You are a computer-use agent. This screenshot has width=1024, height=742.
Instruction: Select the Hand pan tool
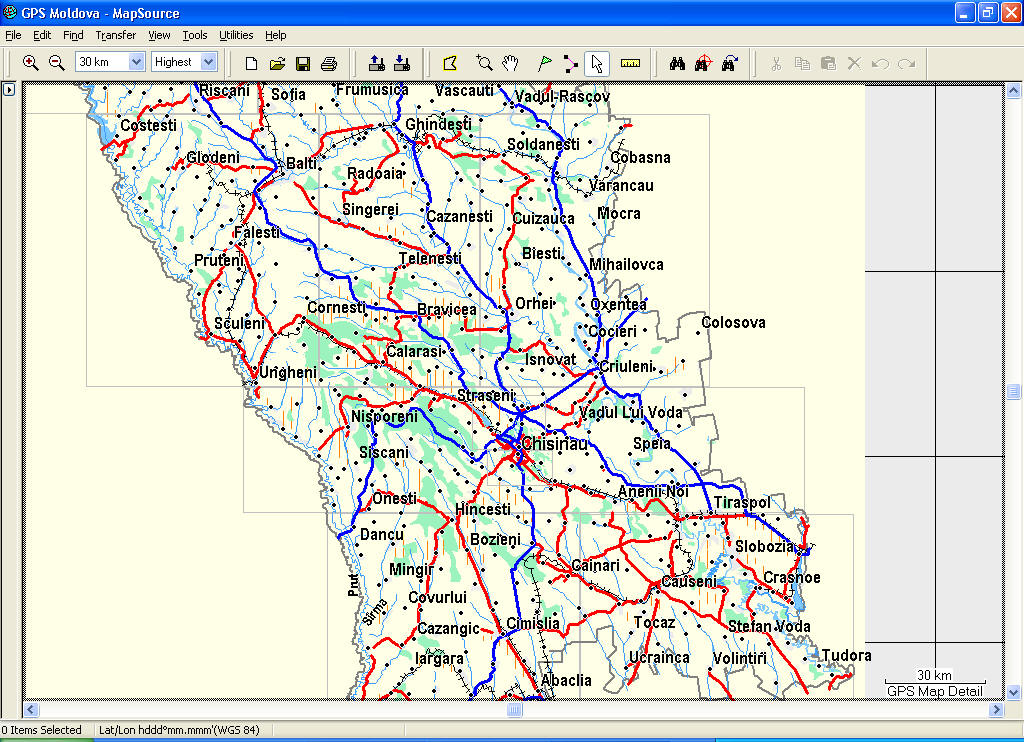(x=510, y=63)
